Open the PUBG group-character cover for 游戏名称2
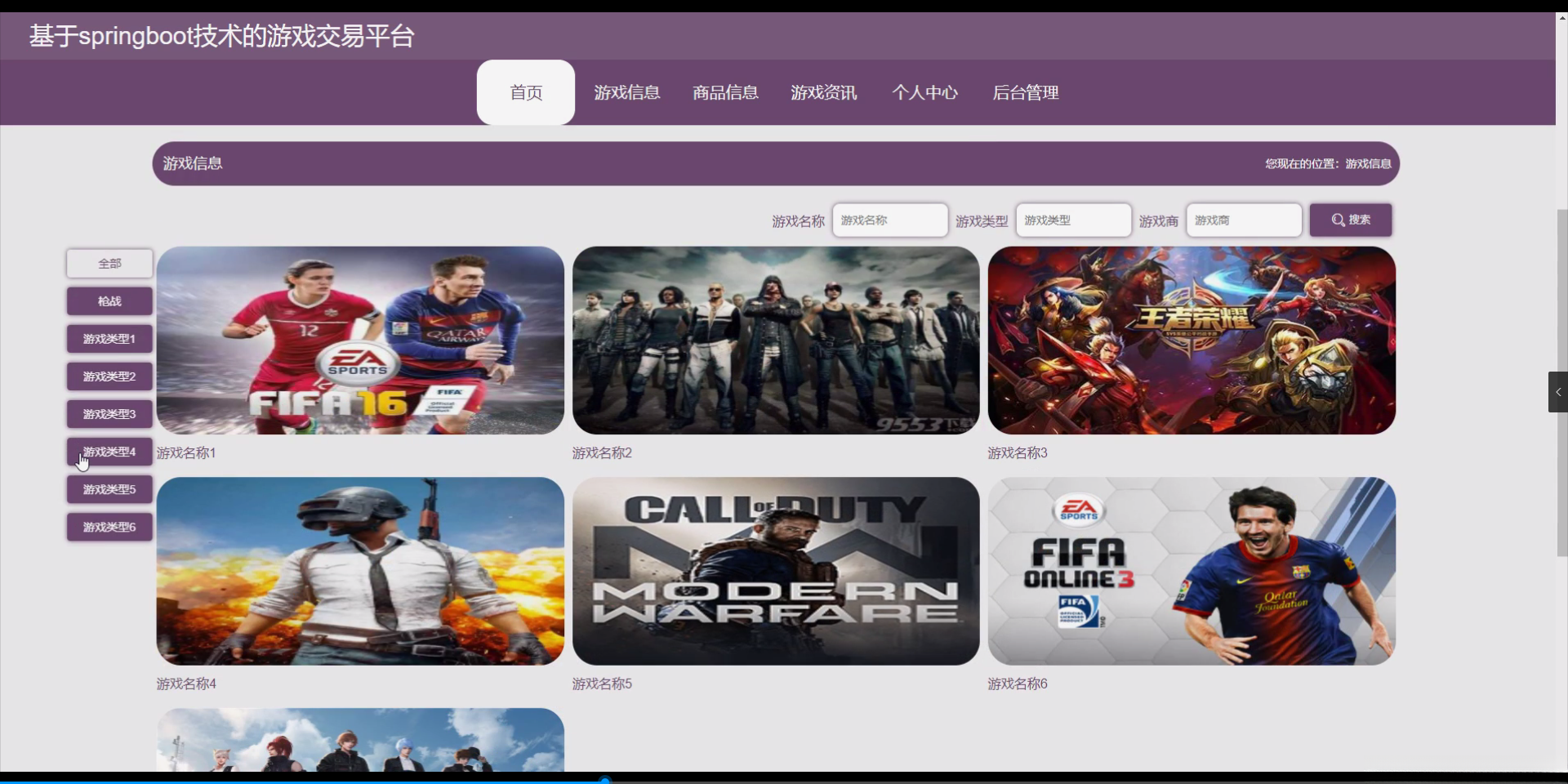The image size is (1568, 784). pyautogui.click(x=776, y=341)
